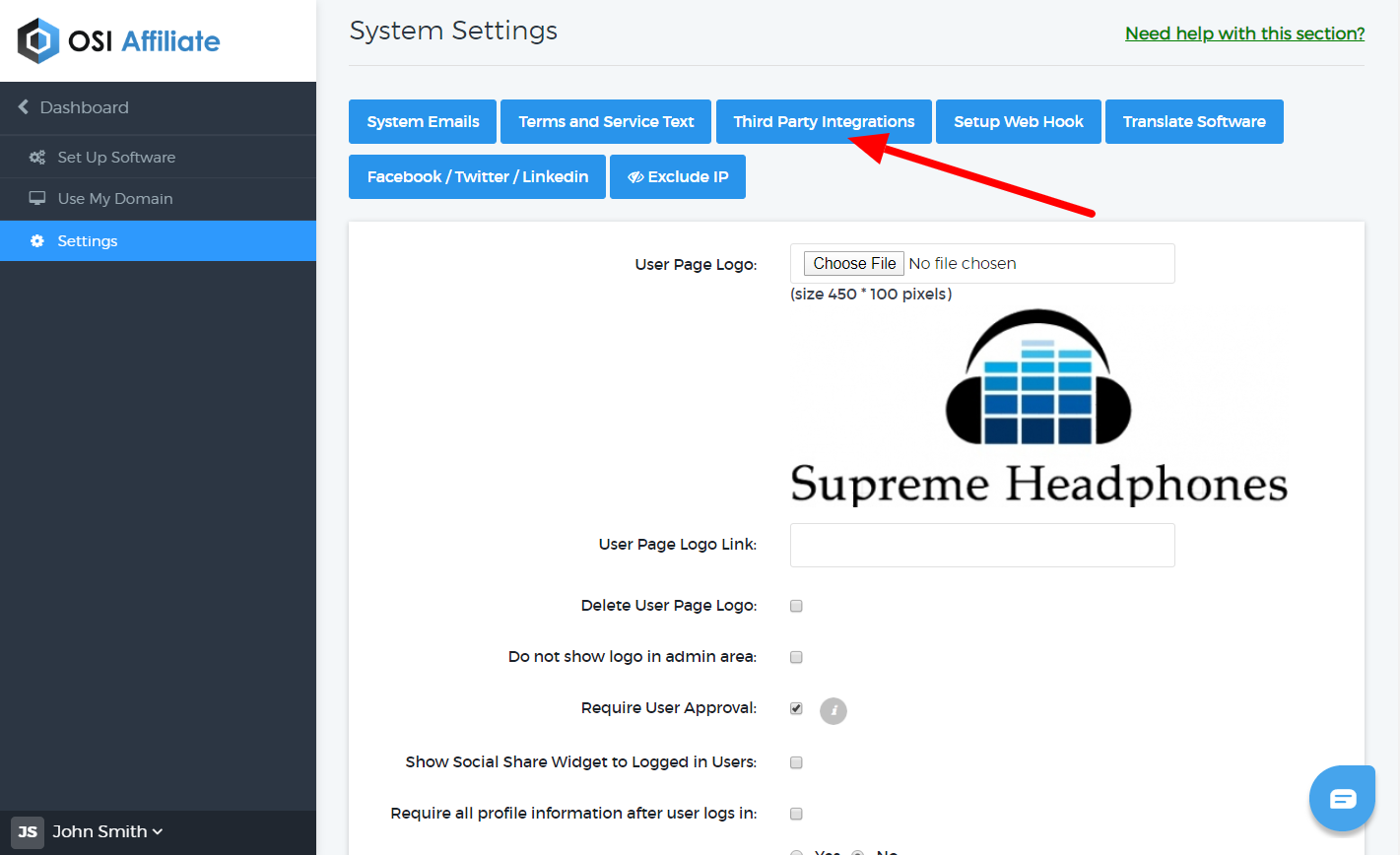Uncheck Require User Approval

point(796,708)
